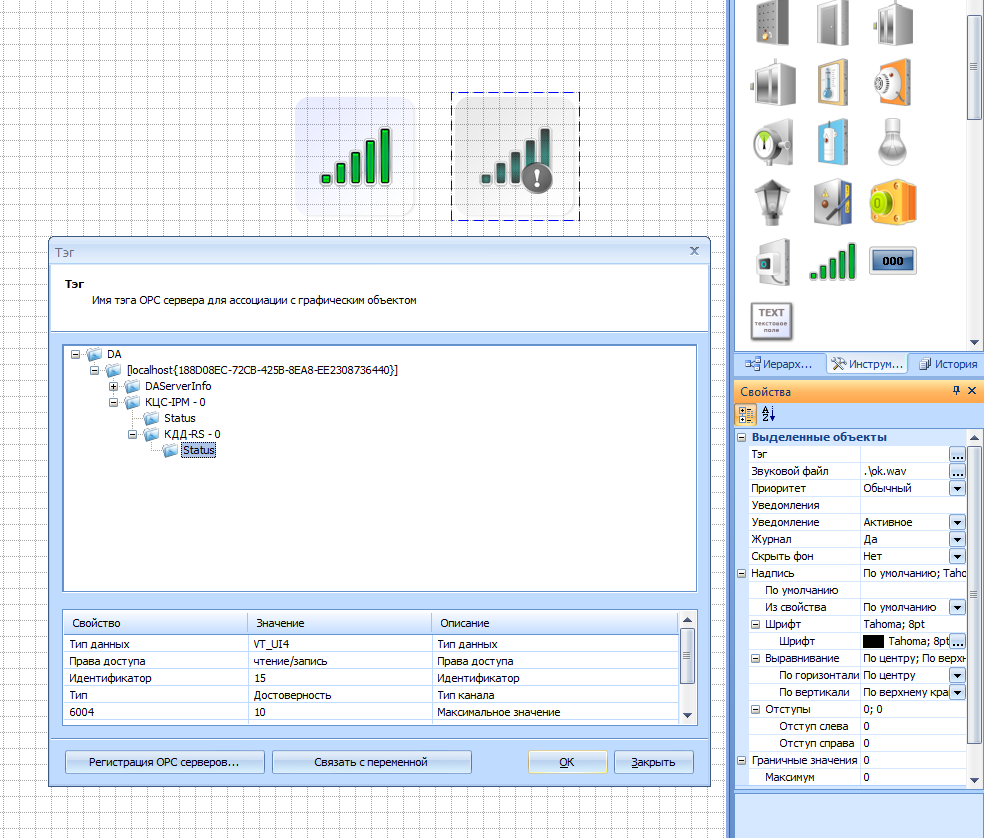
Task: Open the Журнал value dropdown
Action: [x=957, y=539]
